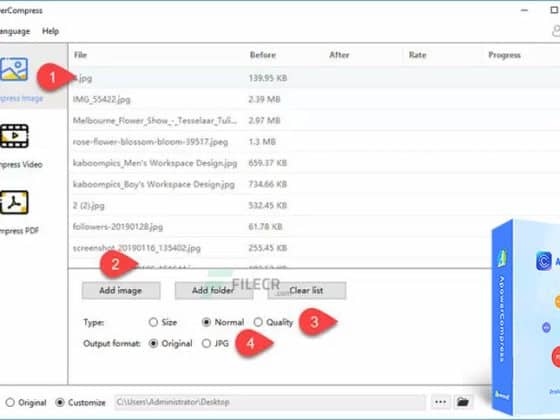The width and height of the screenshot is (560, 420).
Task: Open the Compress PDF icon
Action: [x=14, y=202]
